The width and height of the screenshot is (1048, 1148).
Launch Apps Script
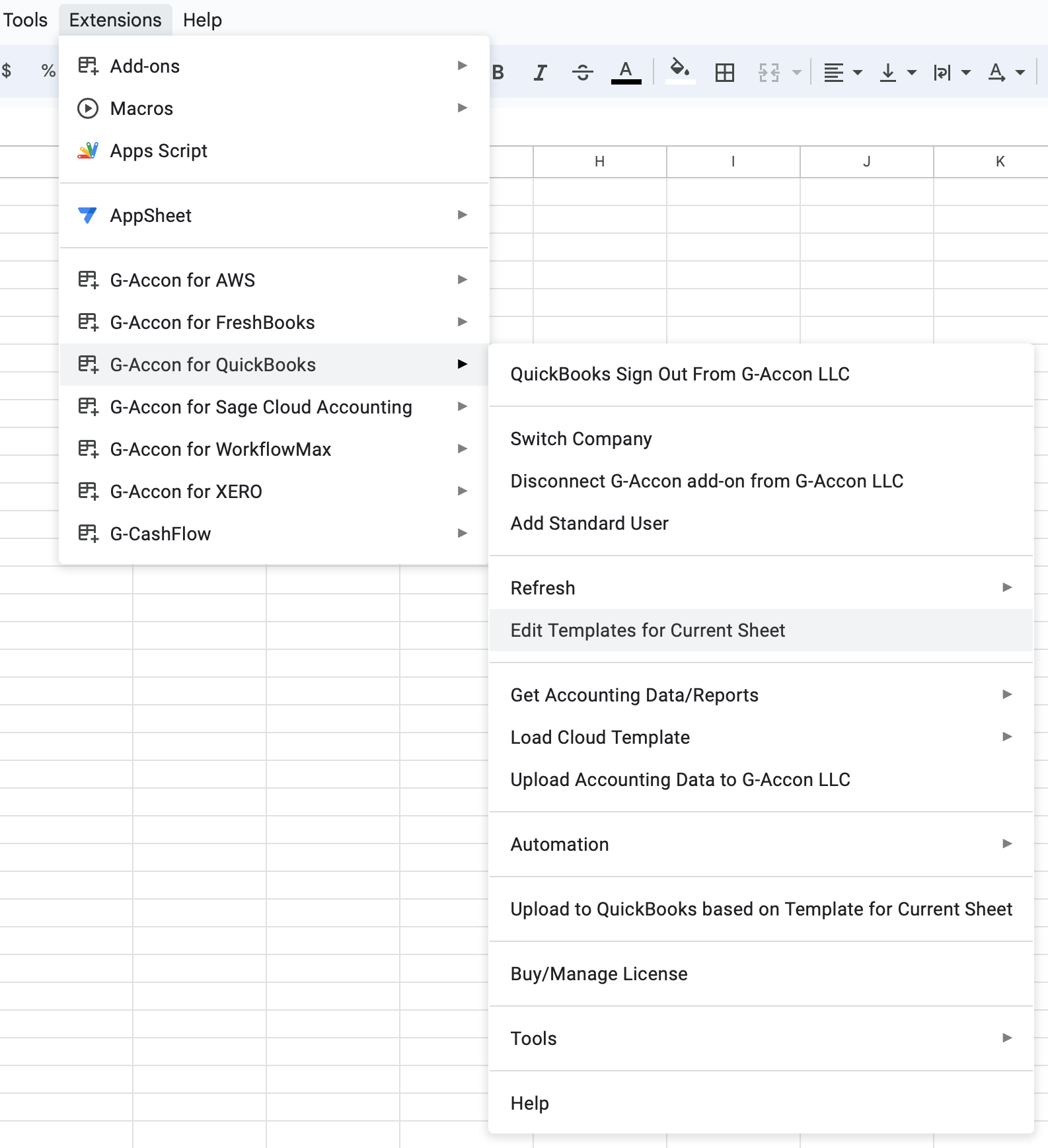coord(274,151)
